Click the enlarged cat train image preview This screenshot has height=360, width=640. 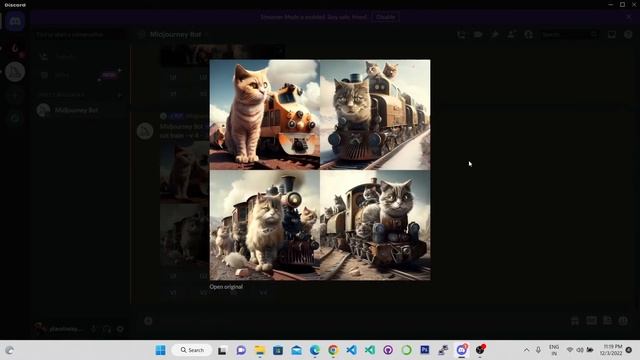[x=320, y=170]
